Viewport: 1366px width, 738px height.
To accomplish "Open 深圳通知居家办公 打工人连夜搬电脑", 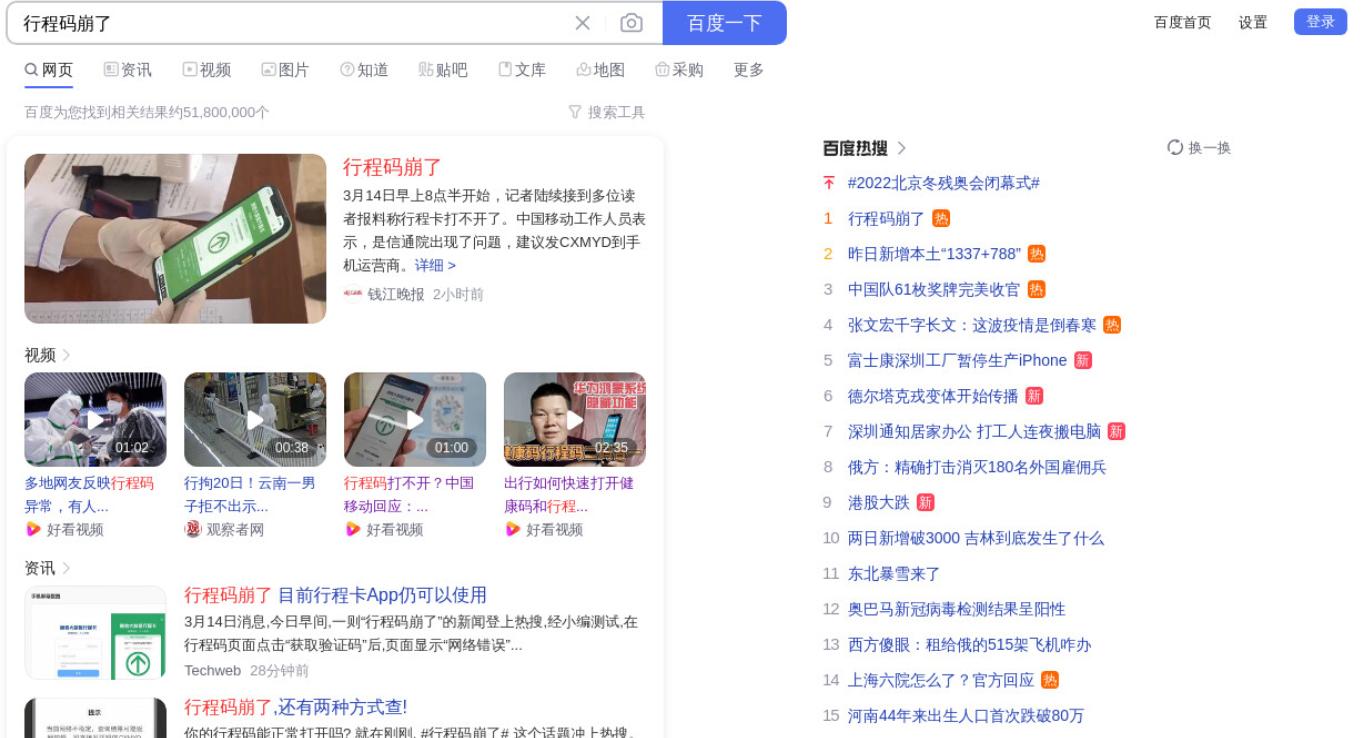I will click(974, 431).
